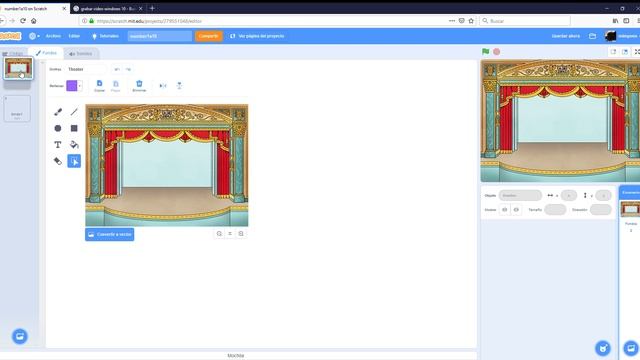Open Tutoriales
The width and height of the screenshot is (640, 360).
click(105, 36)
